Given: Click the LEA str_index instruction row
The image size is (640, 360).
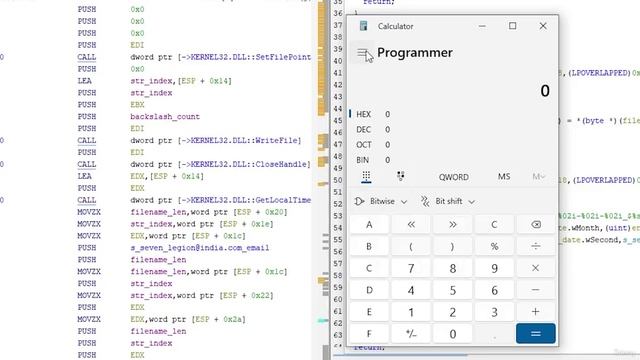Looking at the screenshot, I should (x=155, y=81).
